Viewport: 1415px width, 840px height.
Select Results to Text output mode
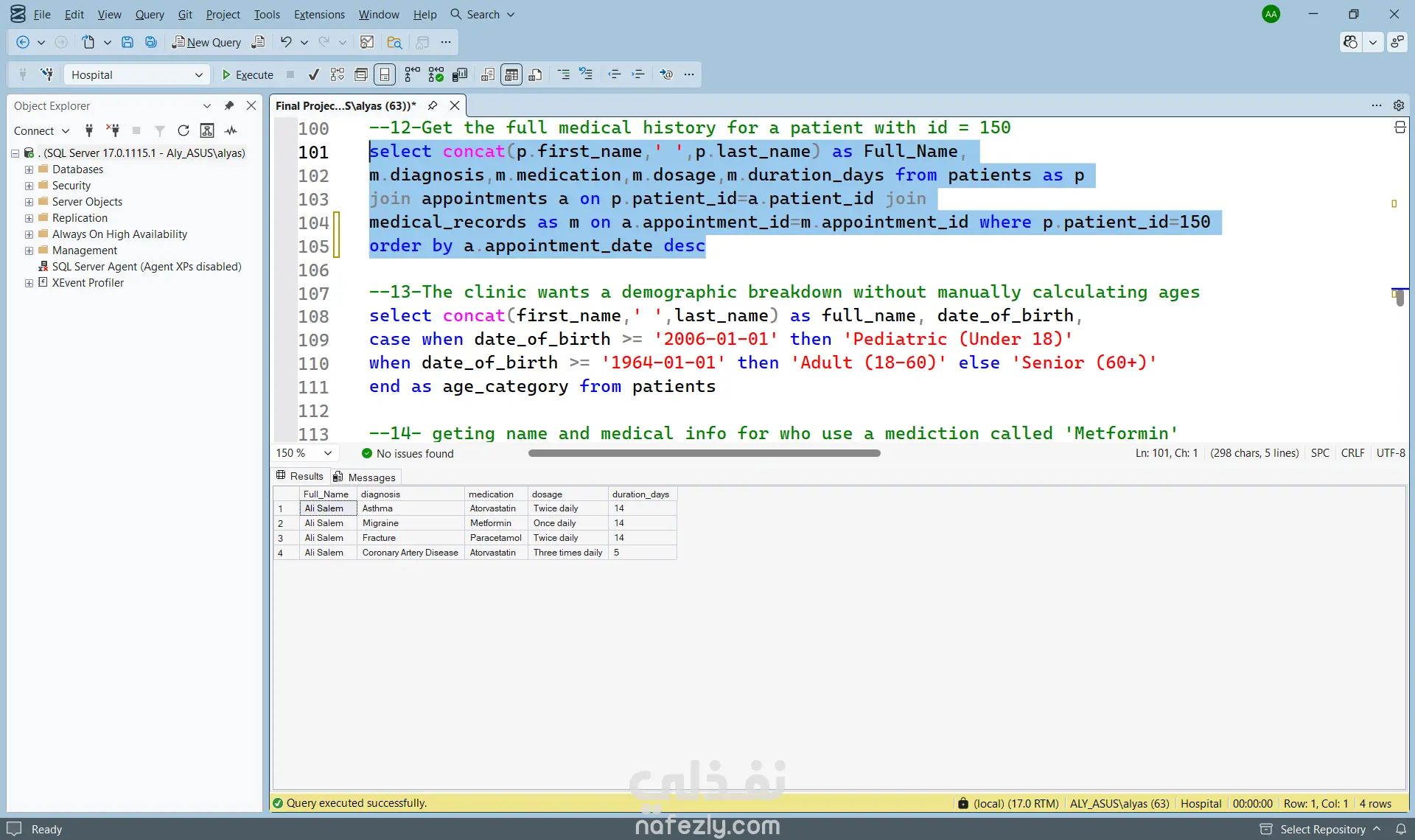(x=488, y=74)
